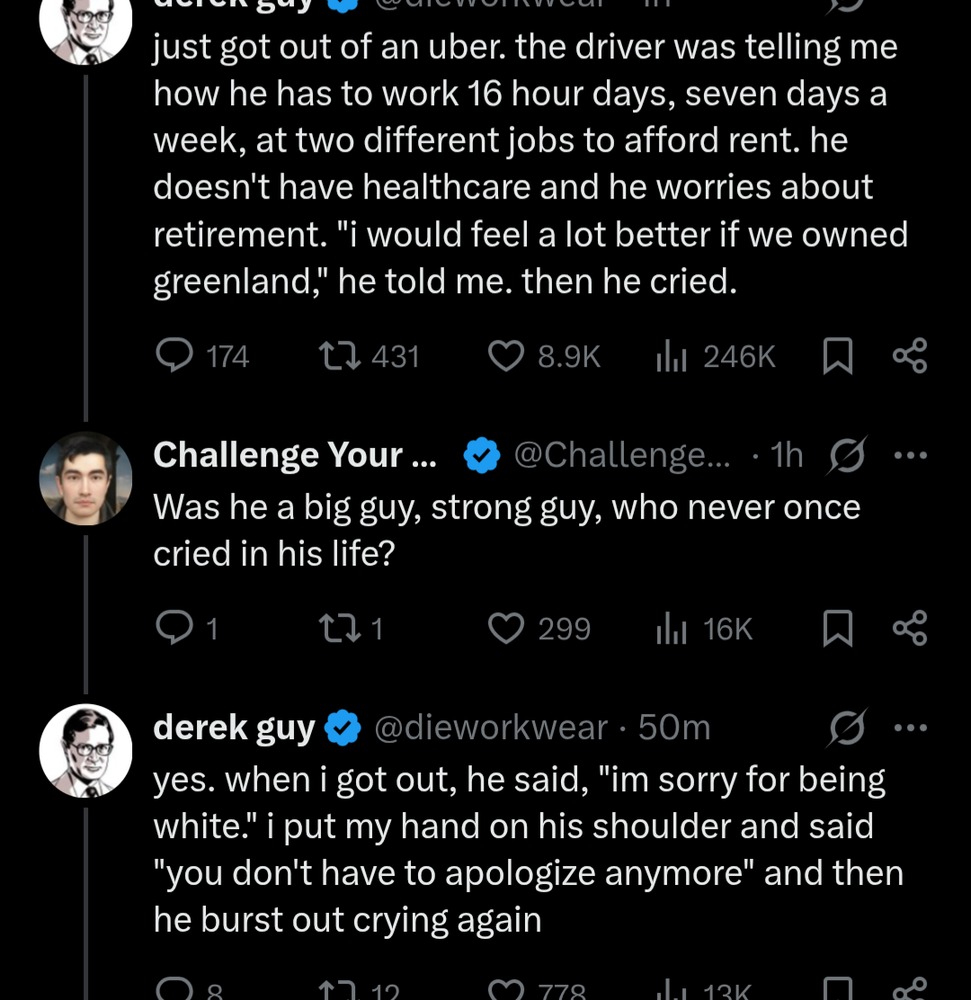Share the Uber driver tweet
The image size is (971, 1000).
point(909,356)
